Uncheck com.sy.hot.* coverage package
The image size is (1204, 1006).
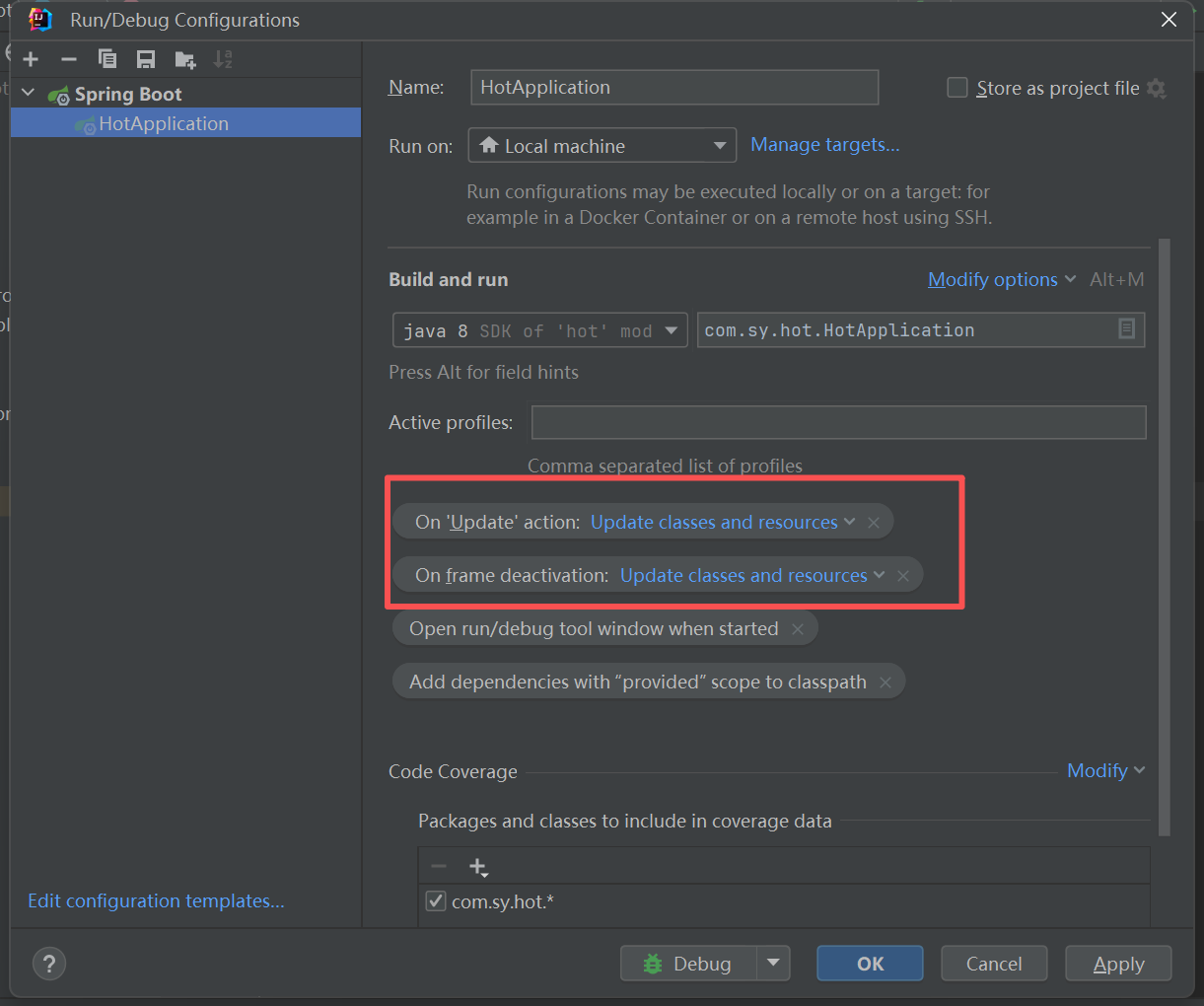[436, 901]
